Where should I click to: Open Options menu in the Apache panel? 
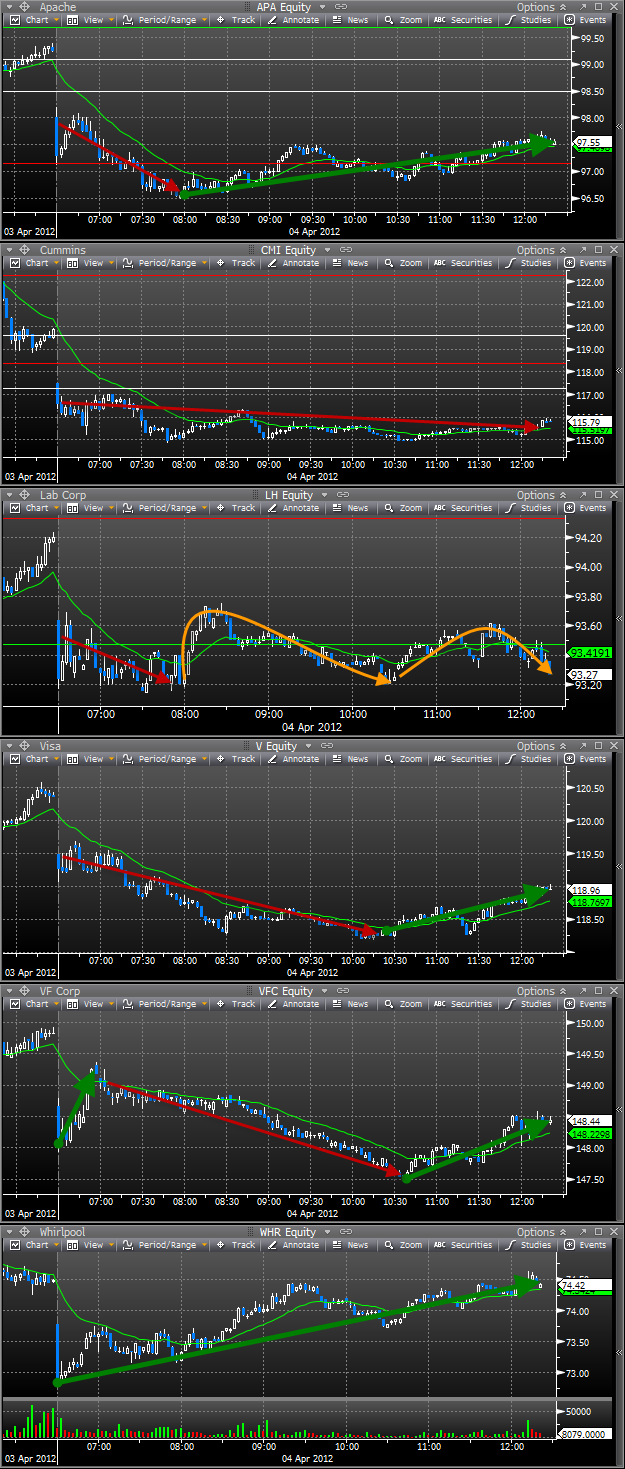pos(539,7)
